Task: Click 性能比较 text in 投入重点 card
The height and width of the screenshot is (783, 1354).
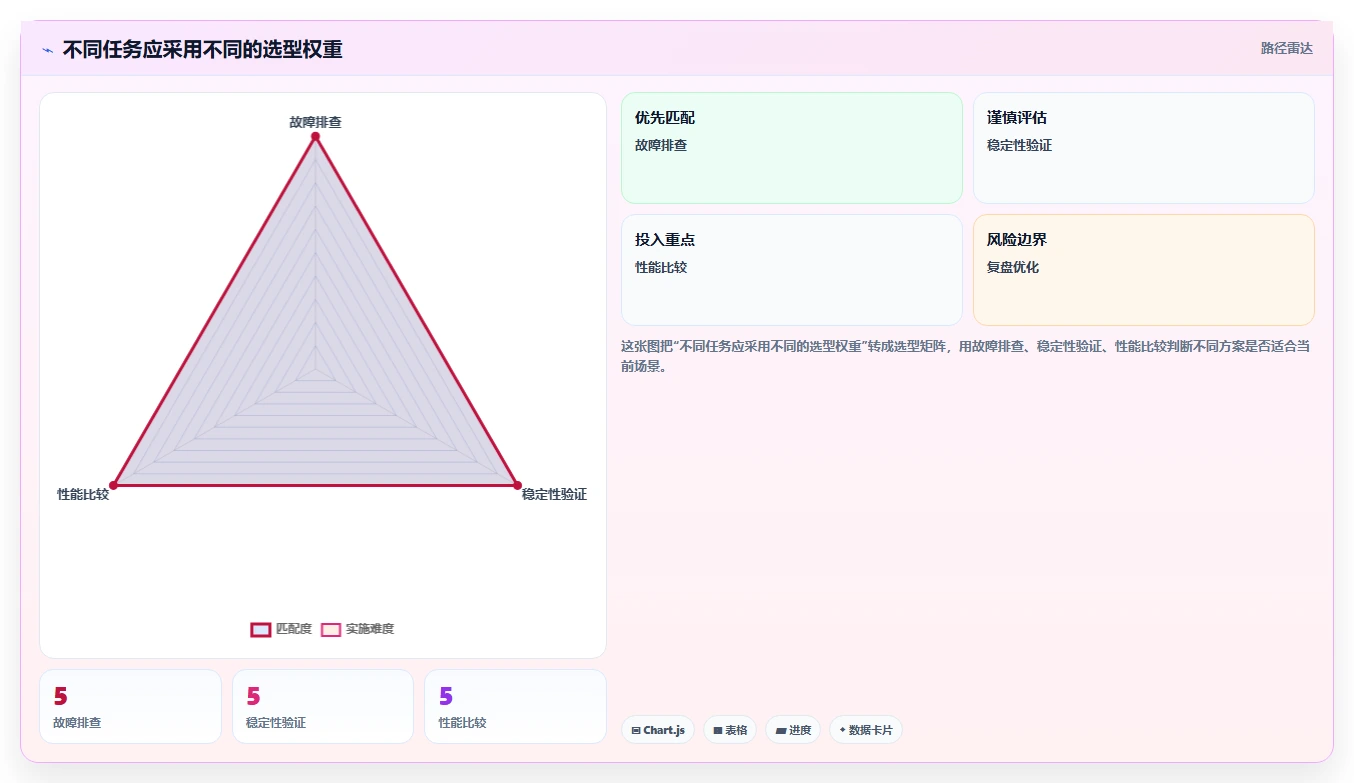Action: point(661,267)
